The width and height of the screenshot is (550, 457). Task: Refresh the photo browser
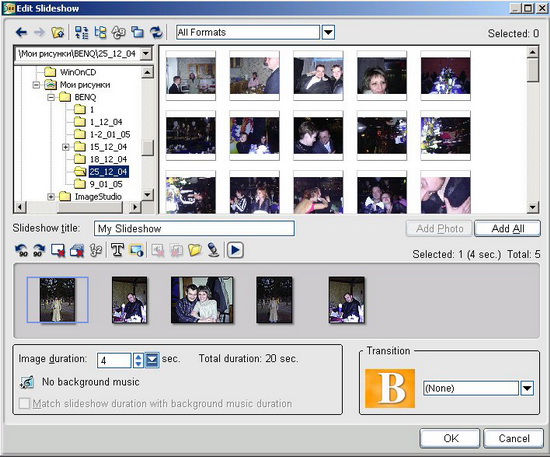pyautogui.click(x=156, y=33)
